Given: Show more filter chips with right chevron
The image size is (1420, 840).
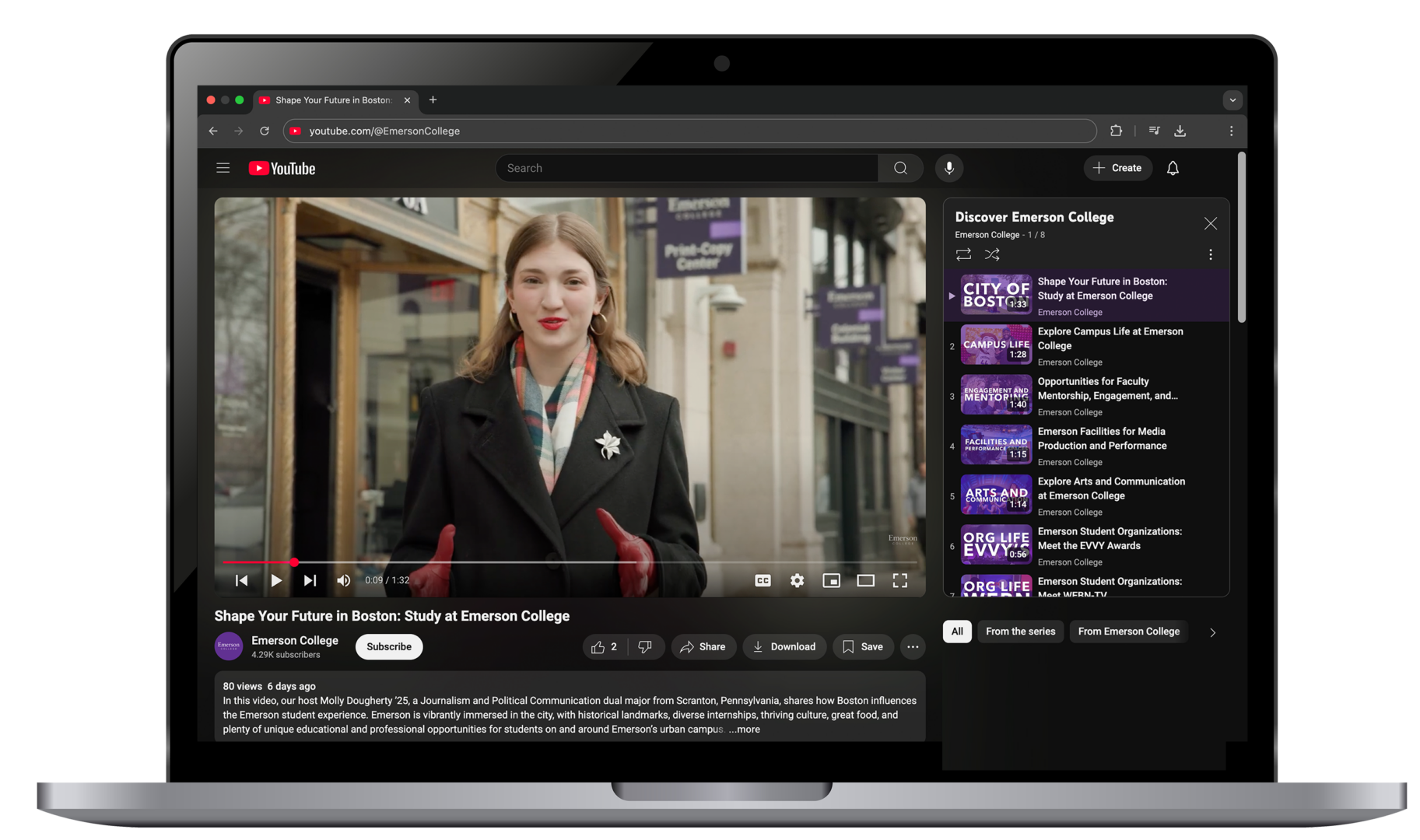Looking at the screenshot, I should click(1212, 632).
